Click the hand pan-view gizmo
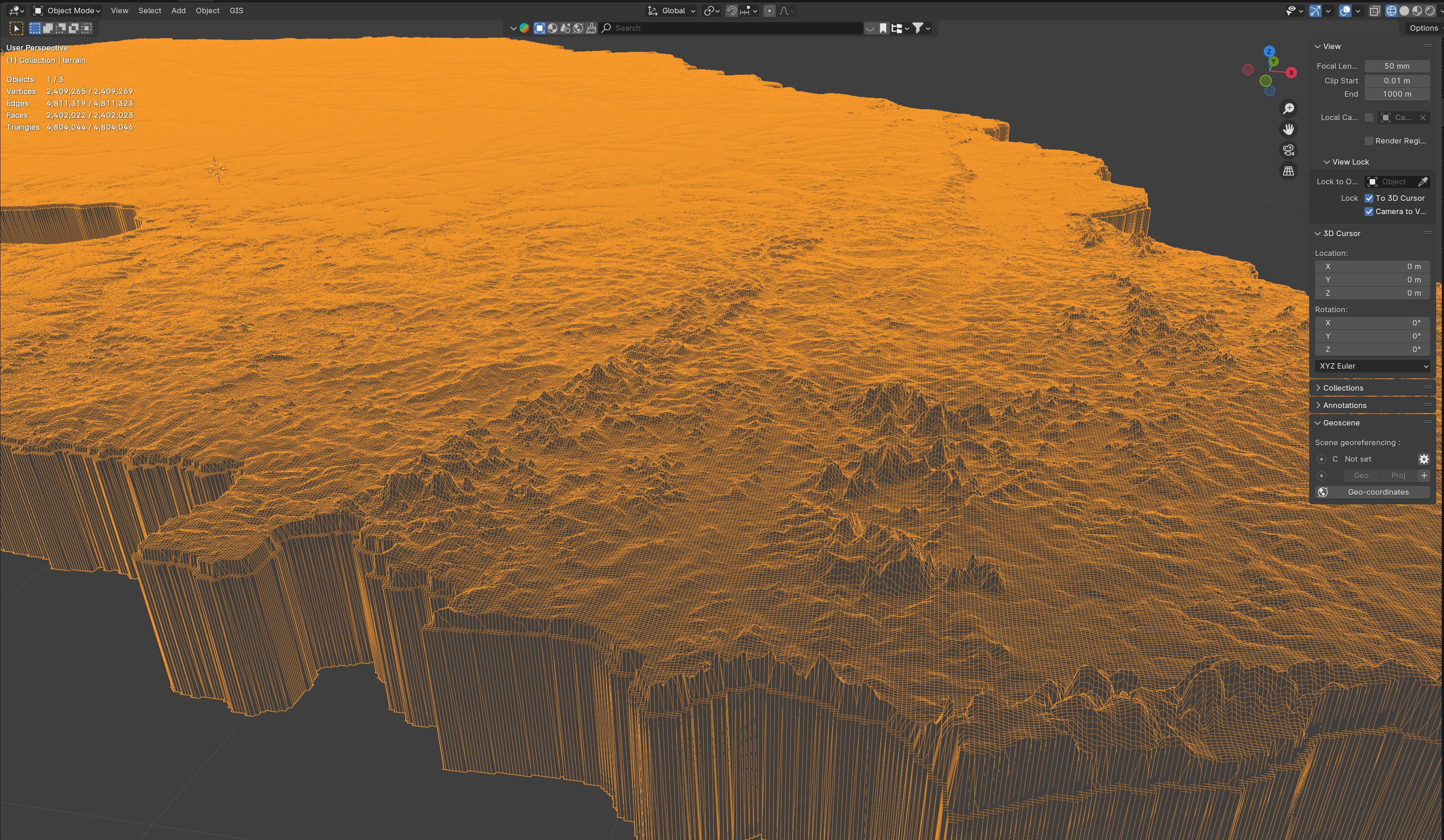Screen dimensions: 1444x840 [1288, 129]
